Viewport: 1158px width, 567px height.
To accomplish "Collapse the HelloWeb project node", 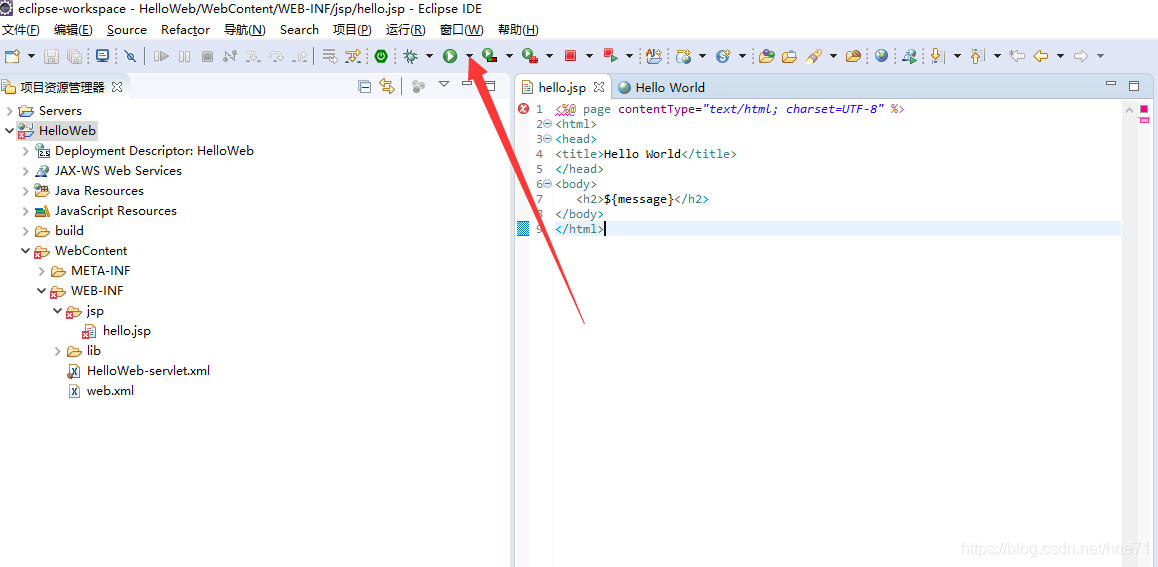I will [x=8, y=131].
